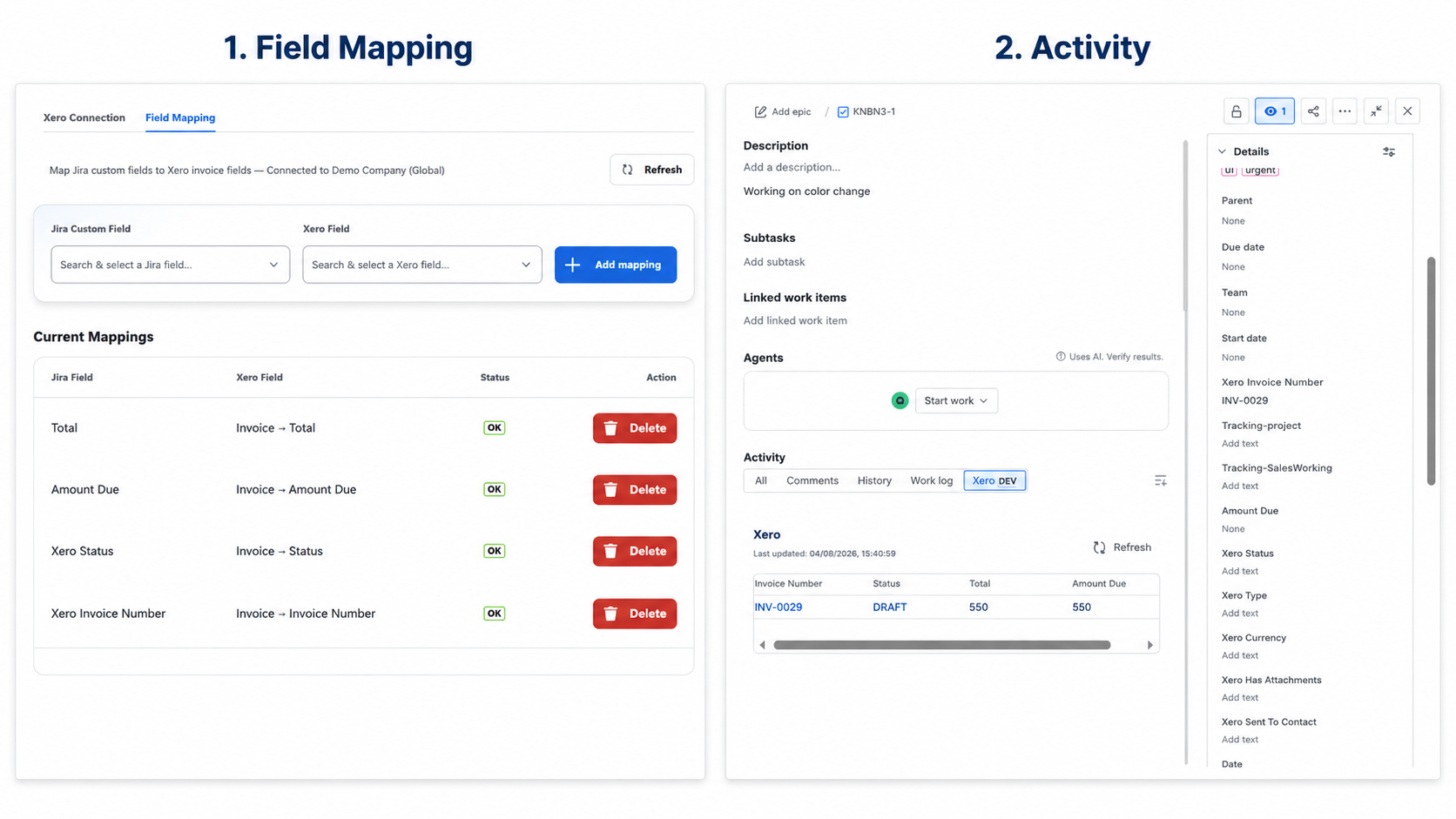Screen dimensions: 1456x819
Task: Click the trash icon in the Amount Due row
Action: pyautogui.click(x=610, y=490)
